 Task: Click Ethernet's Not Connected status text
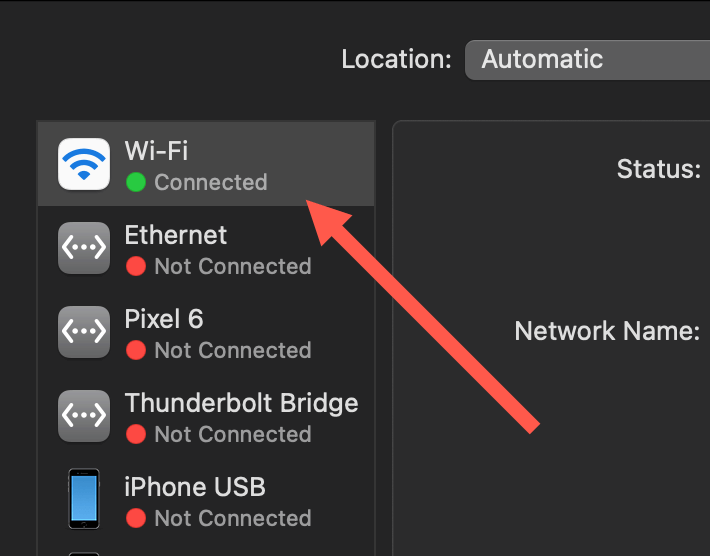(x=233, y=266)
